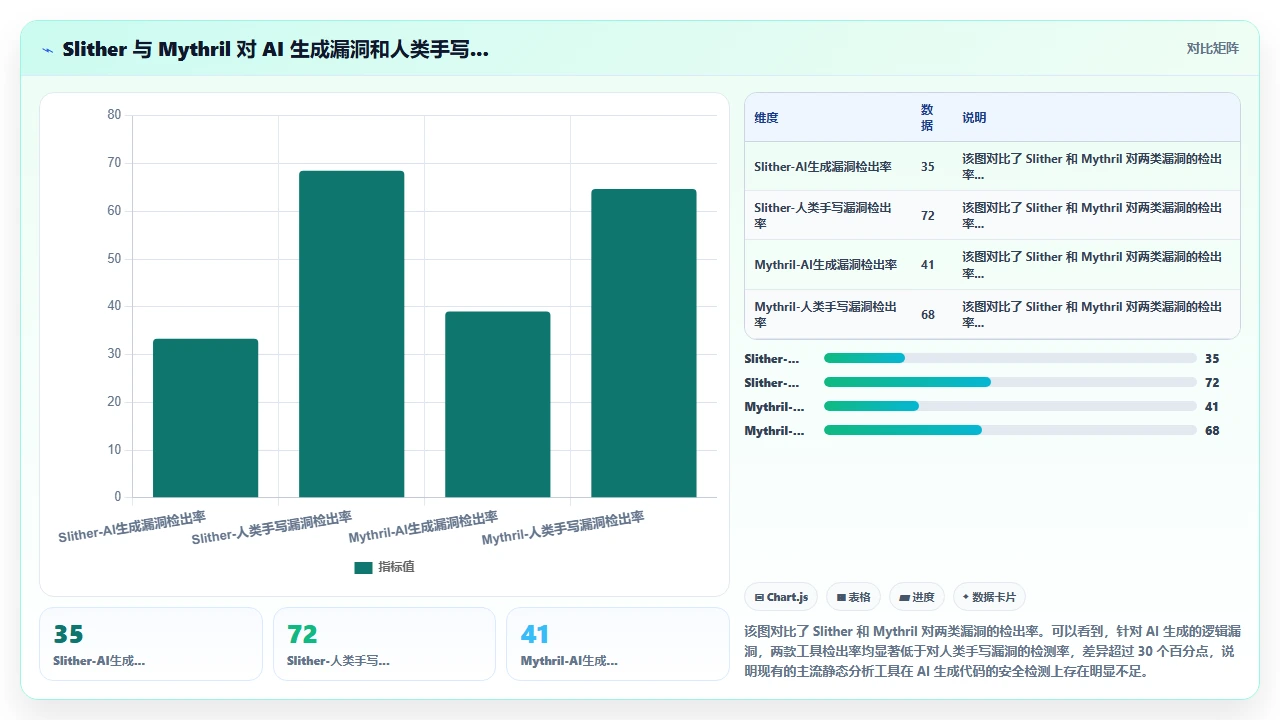Click the progress bar with value 35

tap(1010, 358)
